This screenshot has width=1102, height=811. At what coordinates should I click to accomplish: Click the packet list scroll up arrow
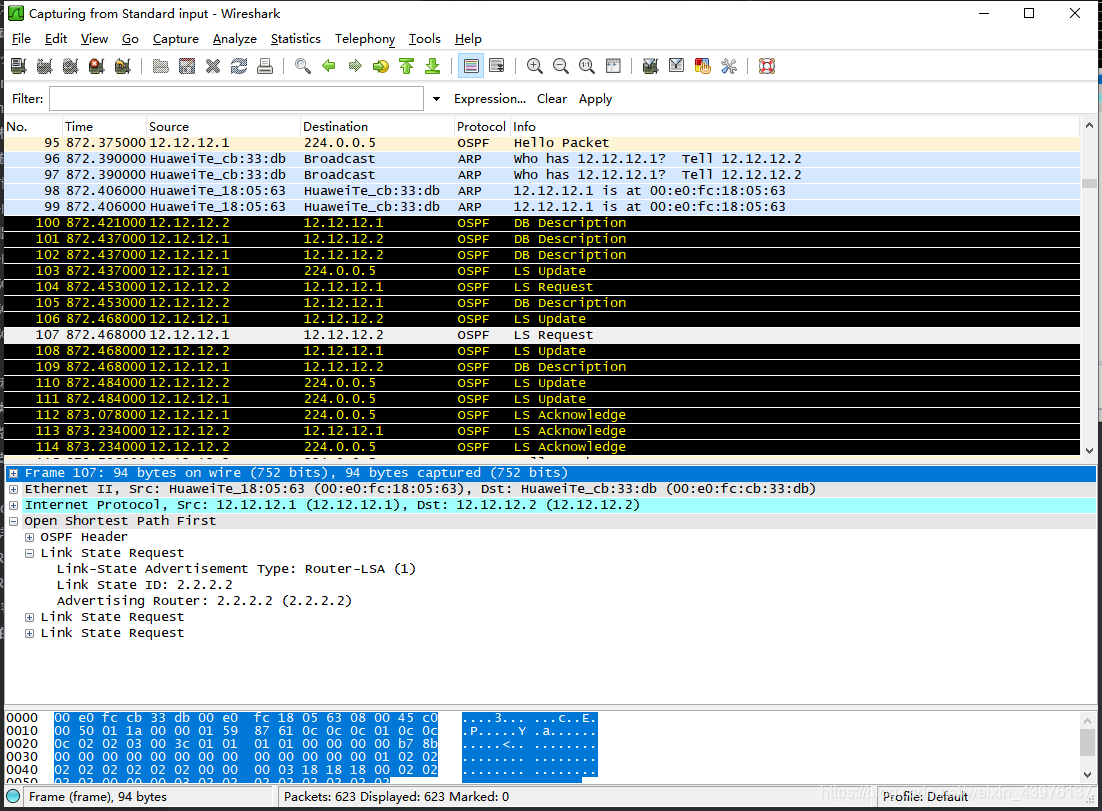click(x=1089, y=125)
